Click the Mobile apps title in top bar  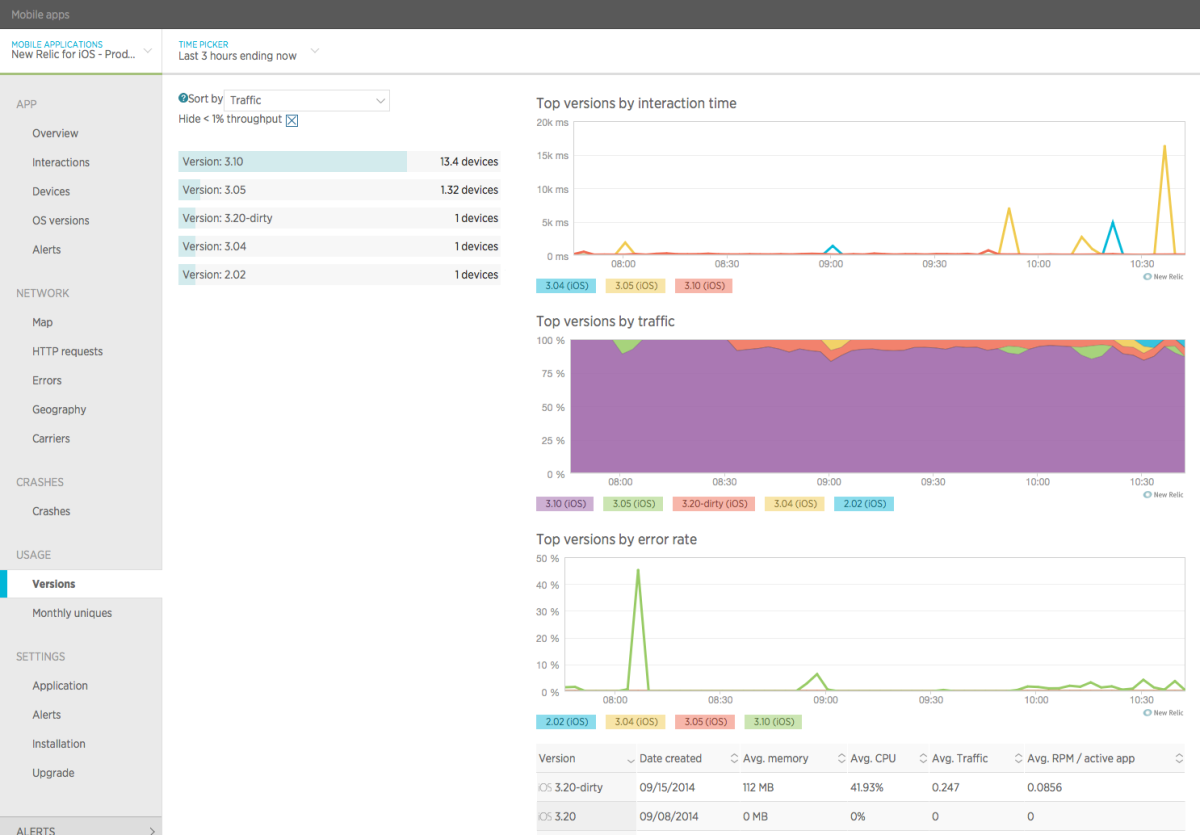pos(41,14)
